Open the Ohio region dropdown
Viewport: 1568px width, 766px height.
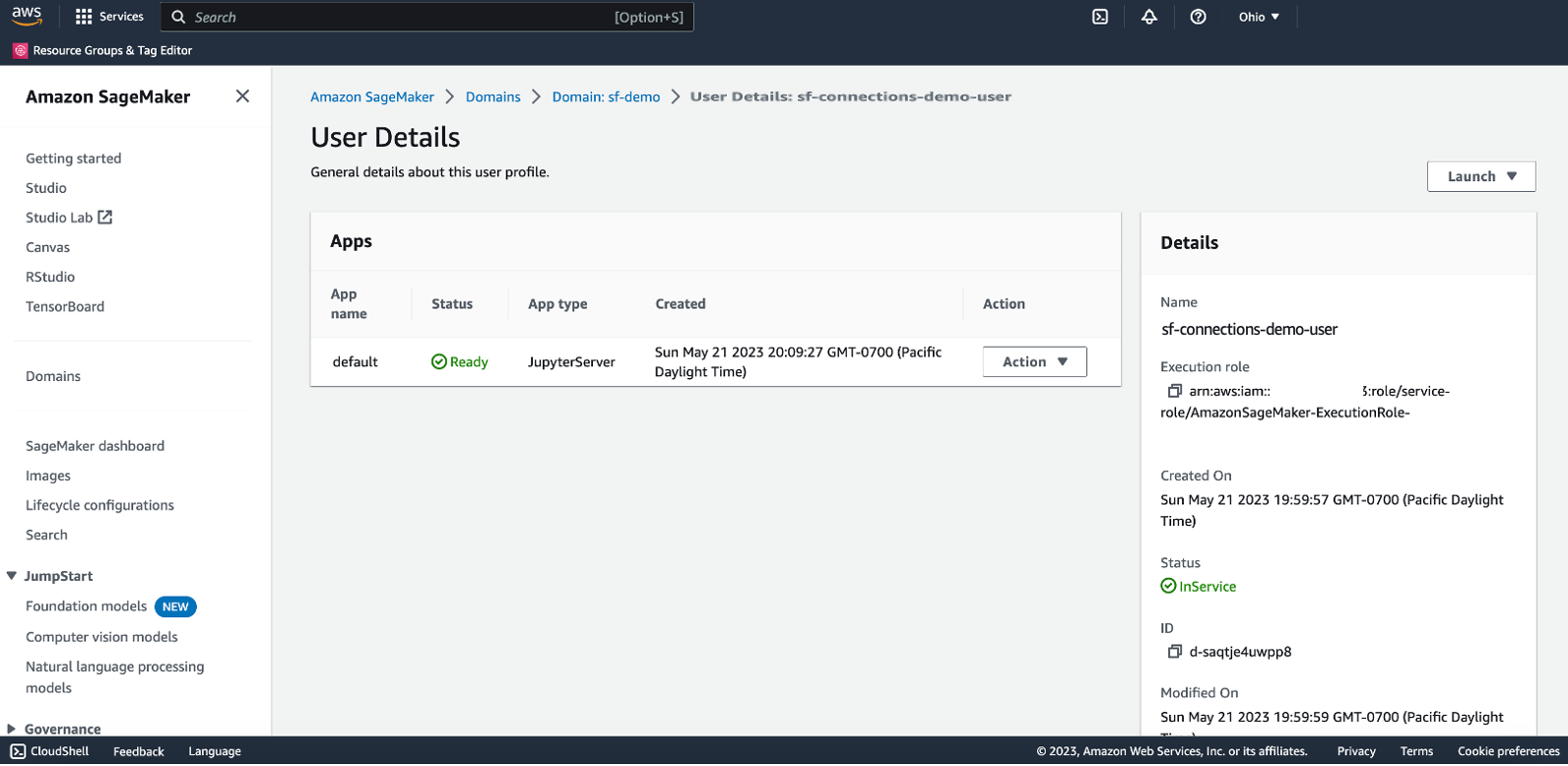[1259, 17]
